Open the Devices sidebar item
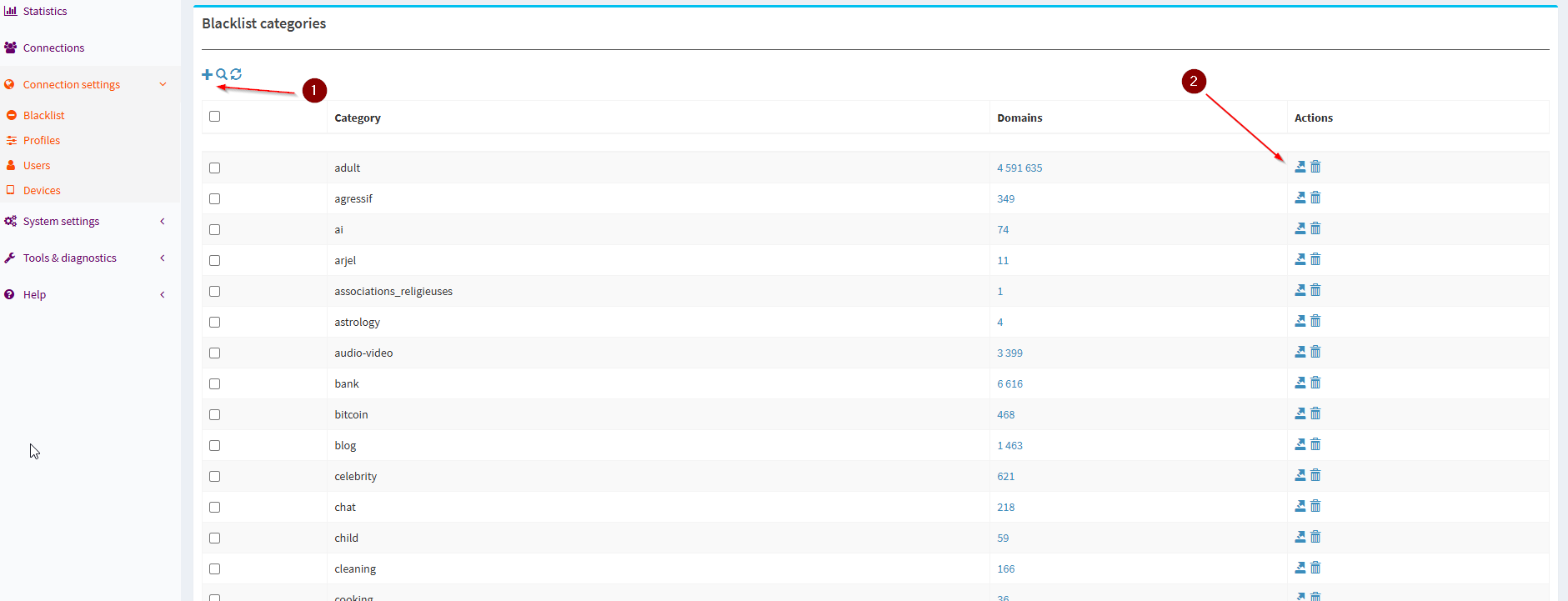Image resolution: width=1568 pixels, height=601 pixels. click(42, 190)
